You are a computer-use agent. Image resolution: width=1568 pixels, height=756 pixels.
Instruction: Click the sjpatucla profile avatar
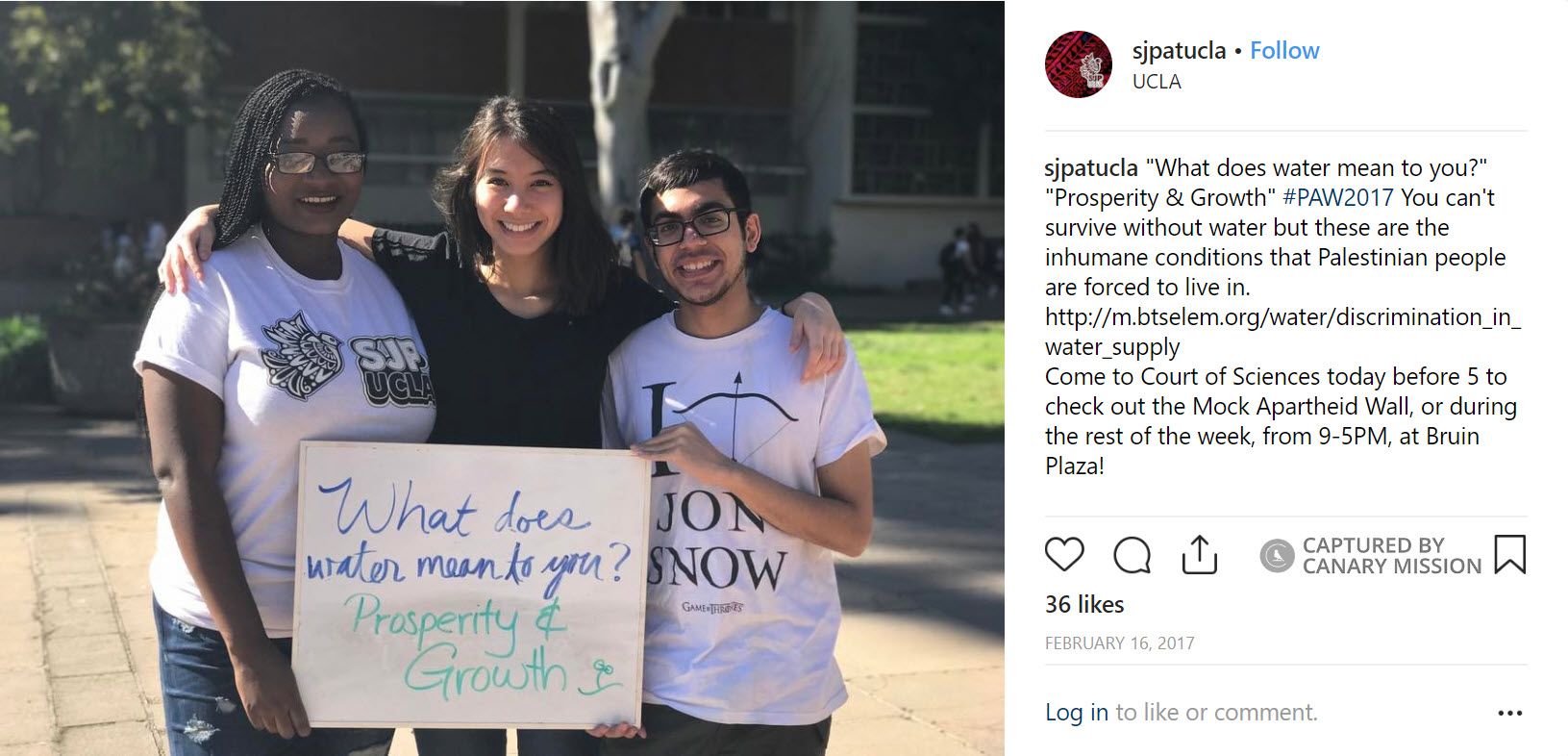pos(1079,64)
